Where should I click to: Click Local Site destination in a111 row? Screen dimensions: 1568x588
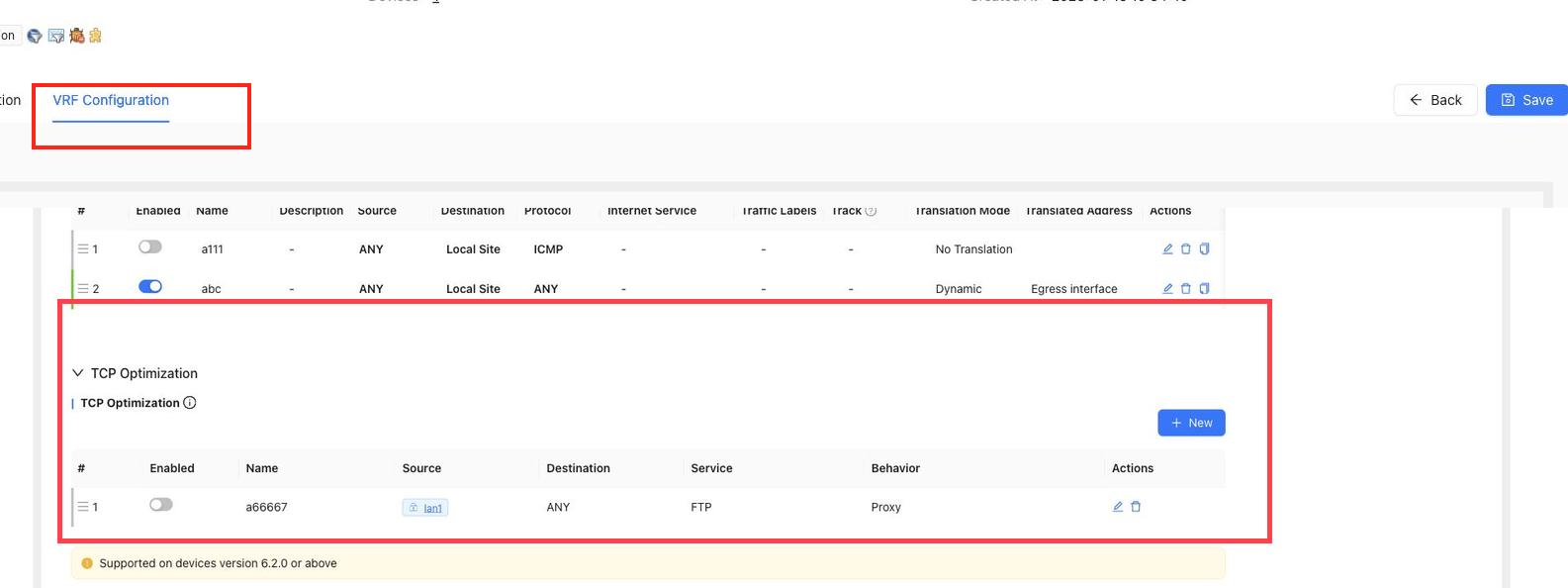pyautogui.click(x=473, y=249)
